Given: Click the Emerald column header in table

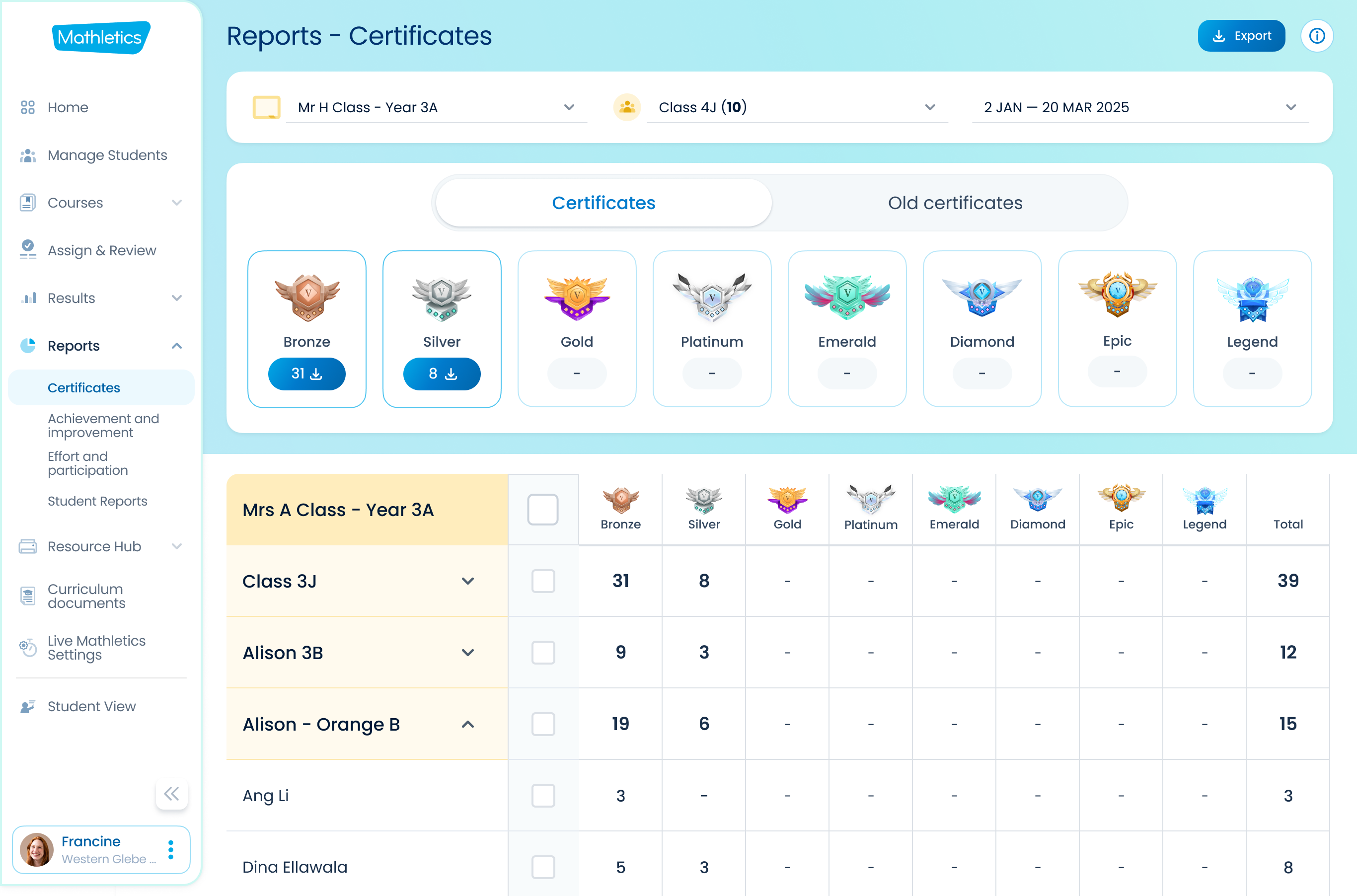Looking at the screenshot, I should pos(954,509).
